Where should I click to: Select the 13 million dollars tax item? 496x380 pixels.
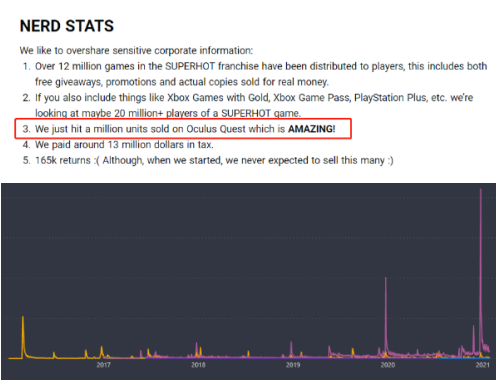(x=118, y=145)
